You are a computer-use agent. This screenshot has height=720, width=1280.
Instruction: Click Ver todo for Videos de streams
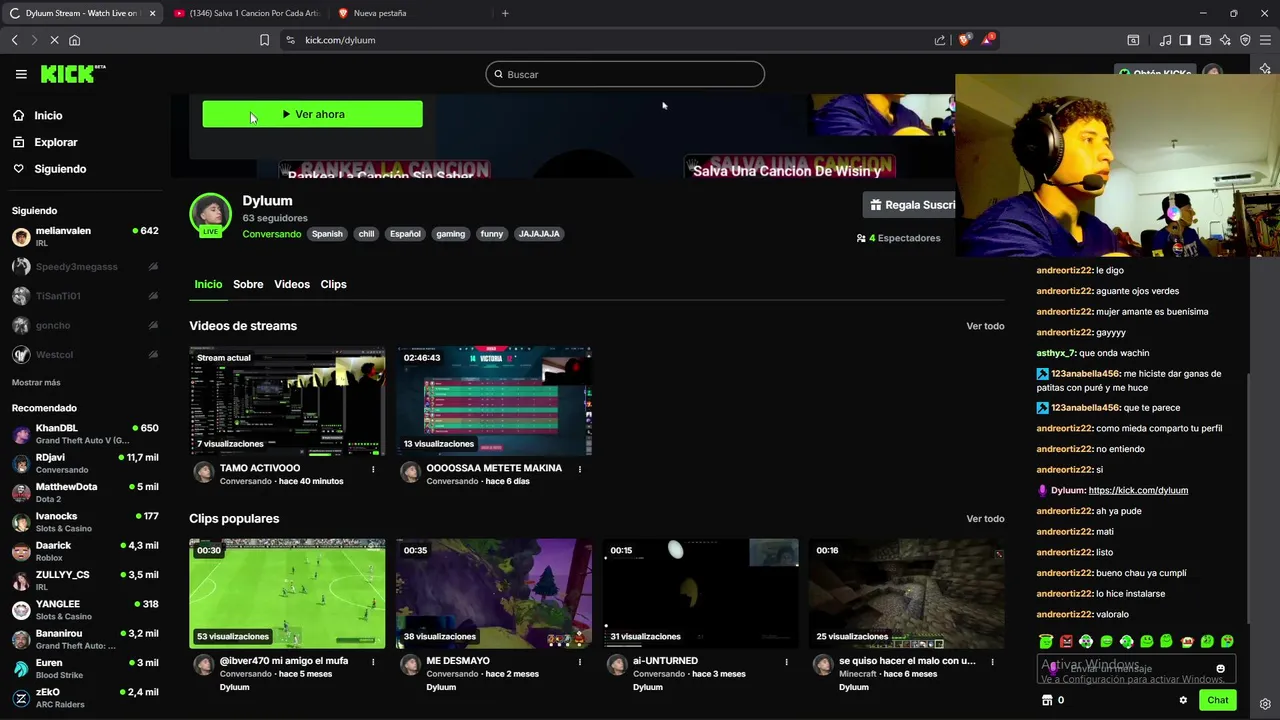985,326
